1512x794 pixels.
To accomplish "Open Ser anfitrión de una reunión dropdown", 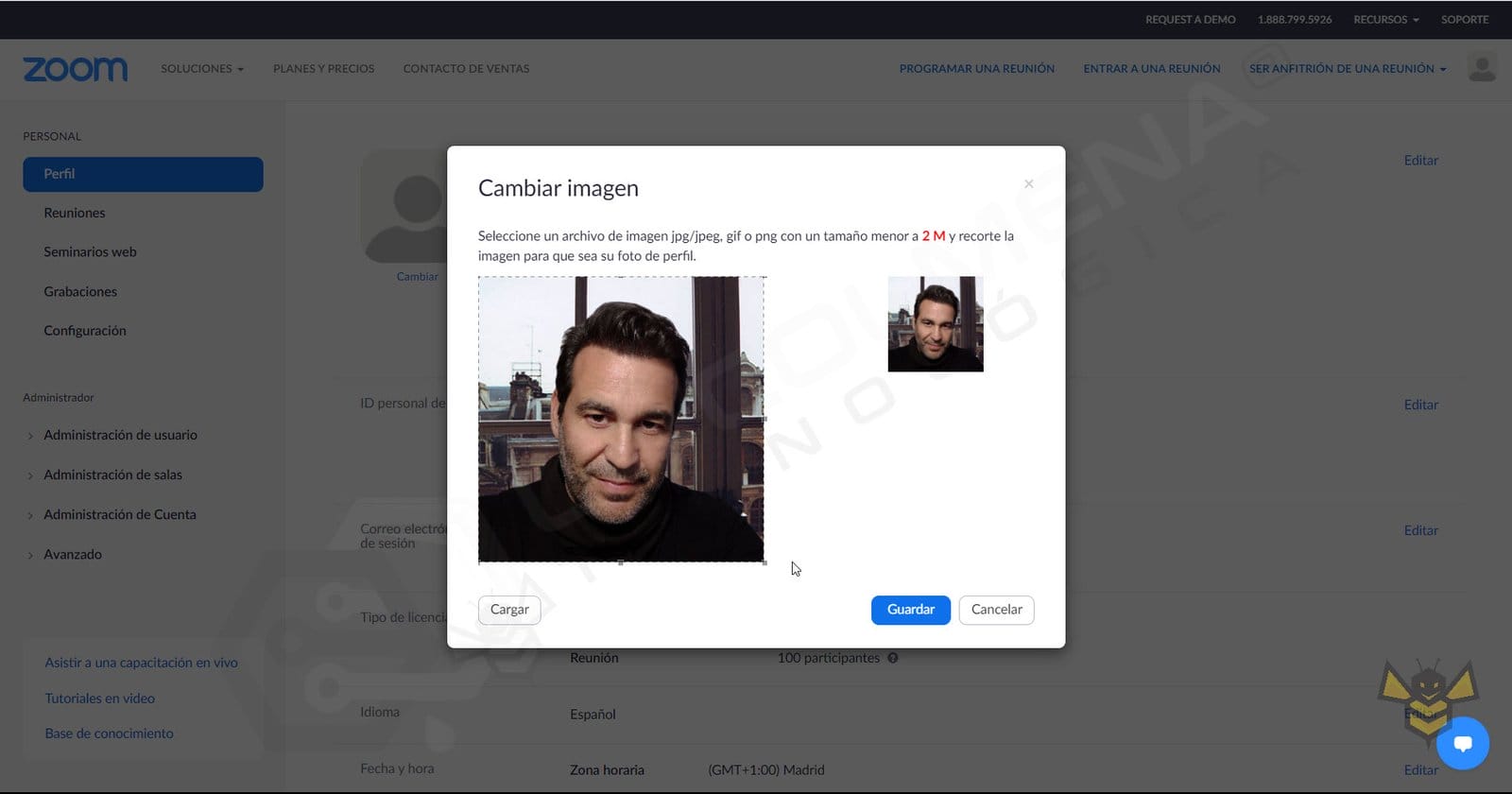I will (x=1348, y=69).
